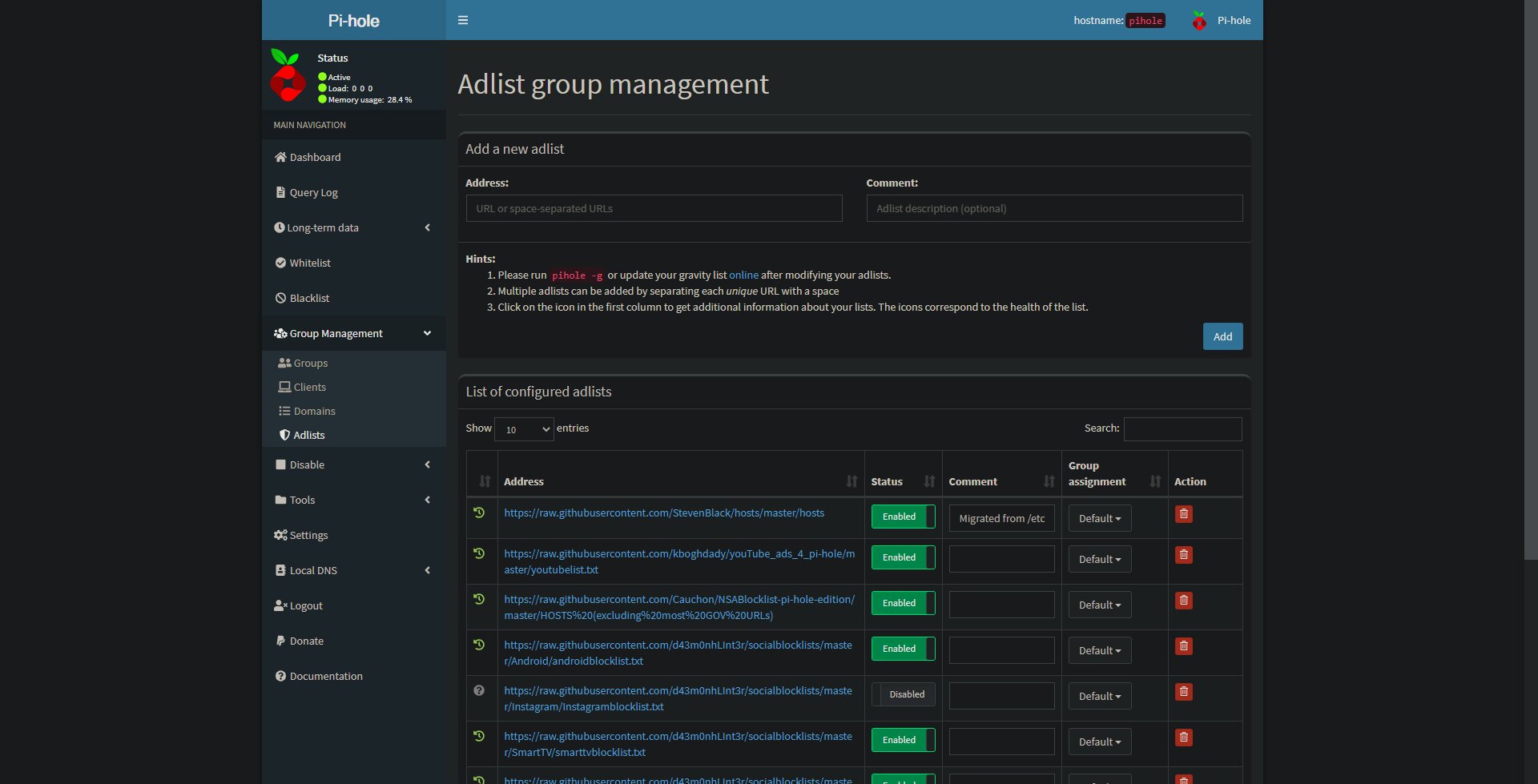
Task: Click the Pi-hole raspberry logo in sidebar
Action: 288,76
